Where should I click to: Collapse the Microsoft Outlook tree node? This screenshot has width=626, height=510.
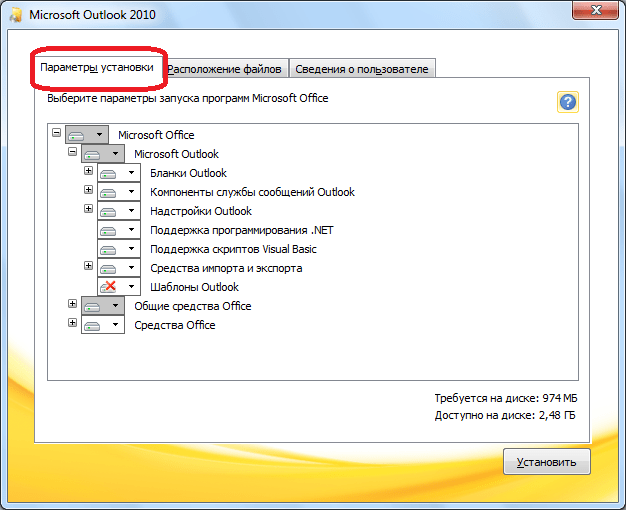(x=72, y=151)
